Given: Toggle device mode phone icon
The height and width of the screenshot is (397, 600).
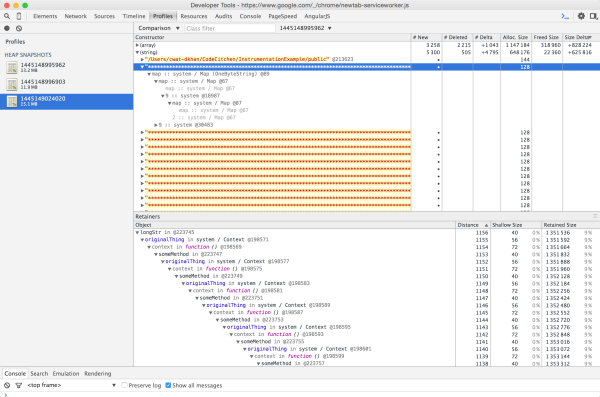Looking at the screenshot, I should [19, 16].
